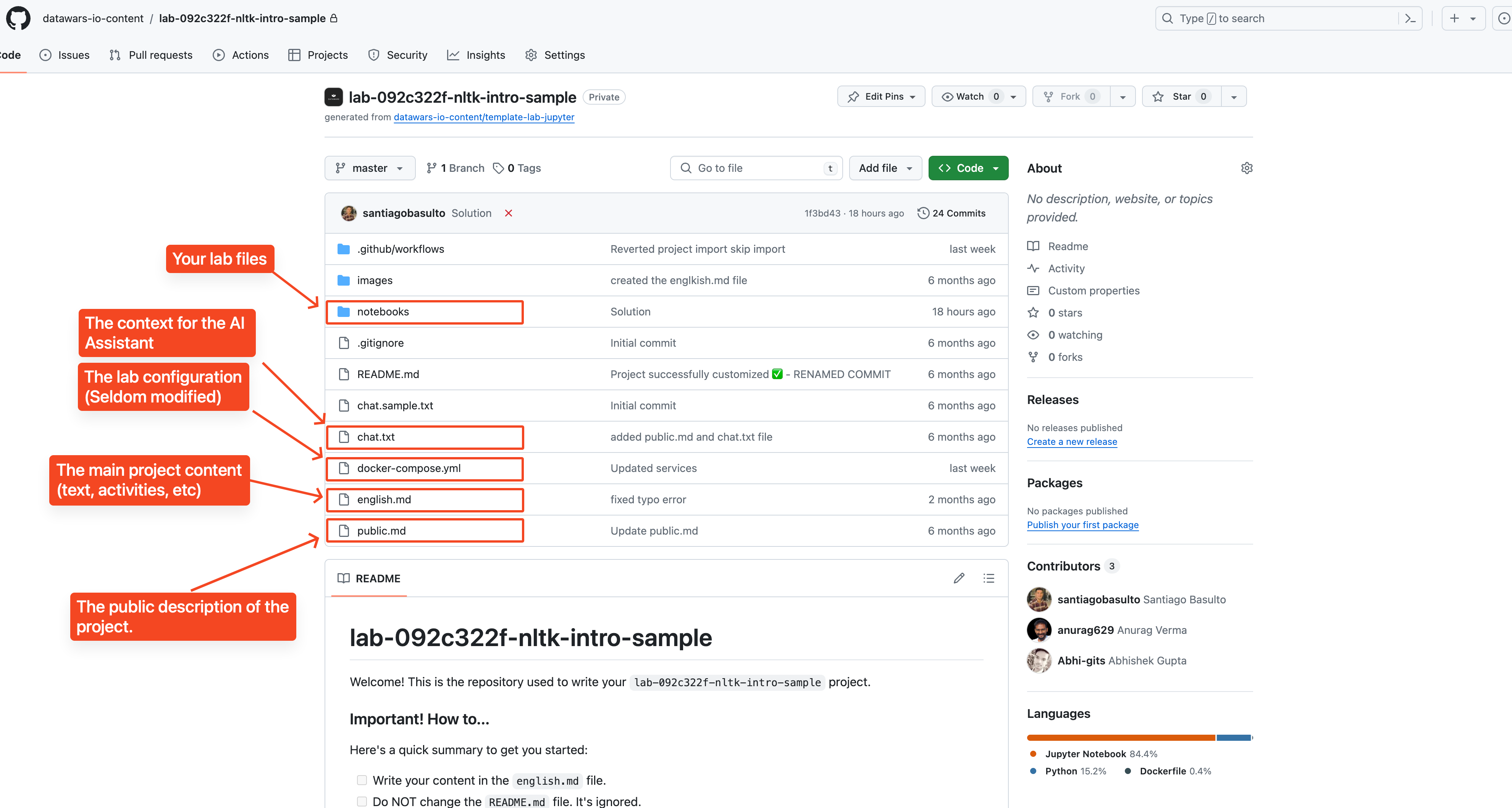Switch to the Issues tab

65,55
